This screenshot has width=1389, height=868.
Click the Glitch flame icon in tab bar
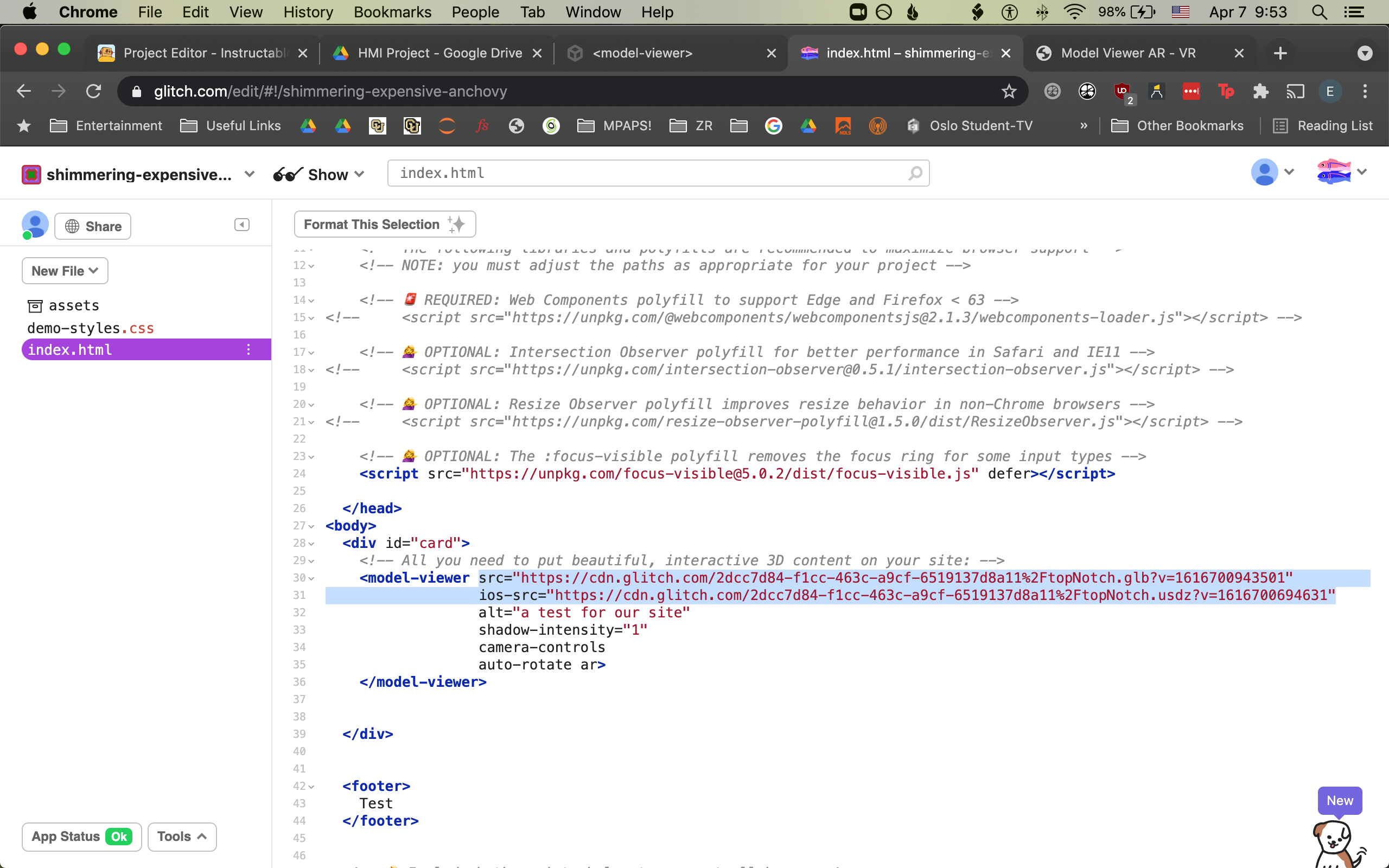pyautogui.click(x=809, y=53)
